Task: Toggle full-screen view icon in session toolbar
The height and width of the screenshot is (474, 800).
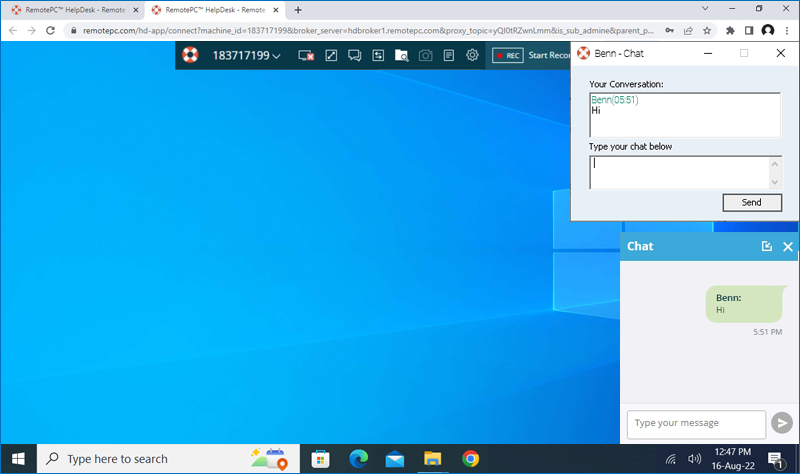Action: pyautogui.click(x=331, y=56)
